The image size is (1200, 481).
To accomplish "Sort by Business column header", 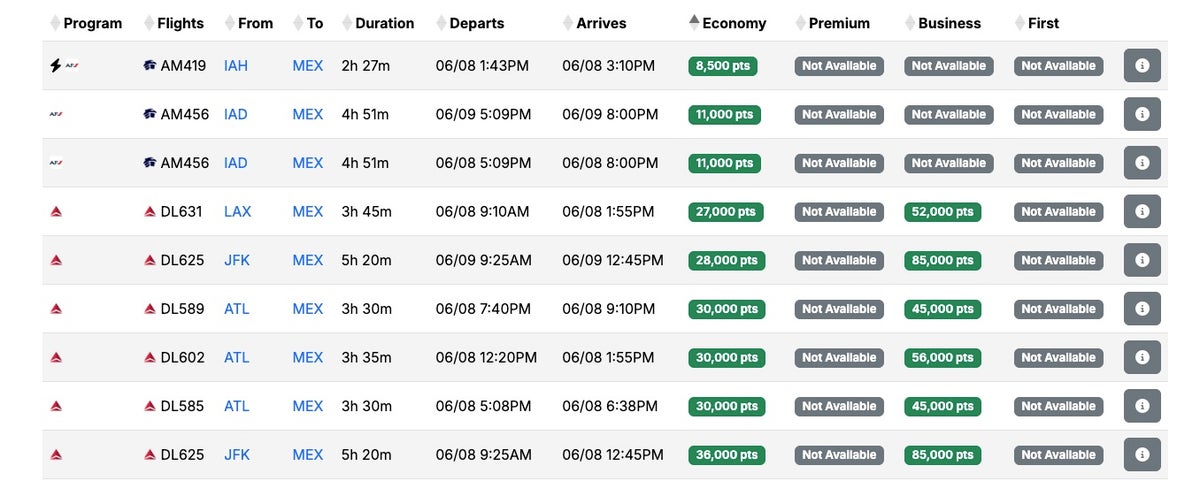I will pyautogui.click(x=947, y=23).
